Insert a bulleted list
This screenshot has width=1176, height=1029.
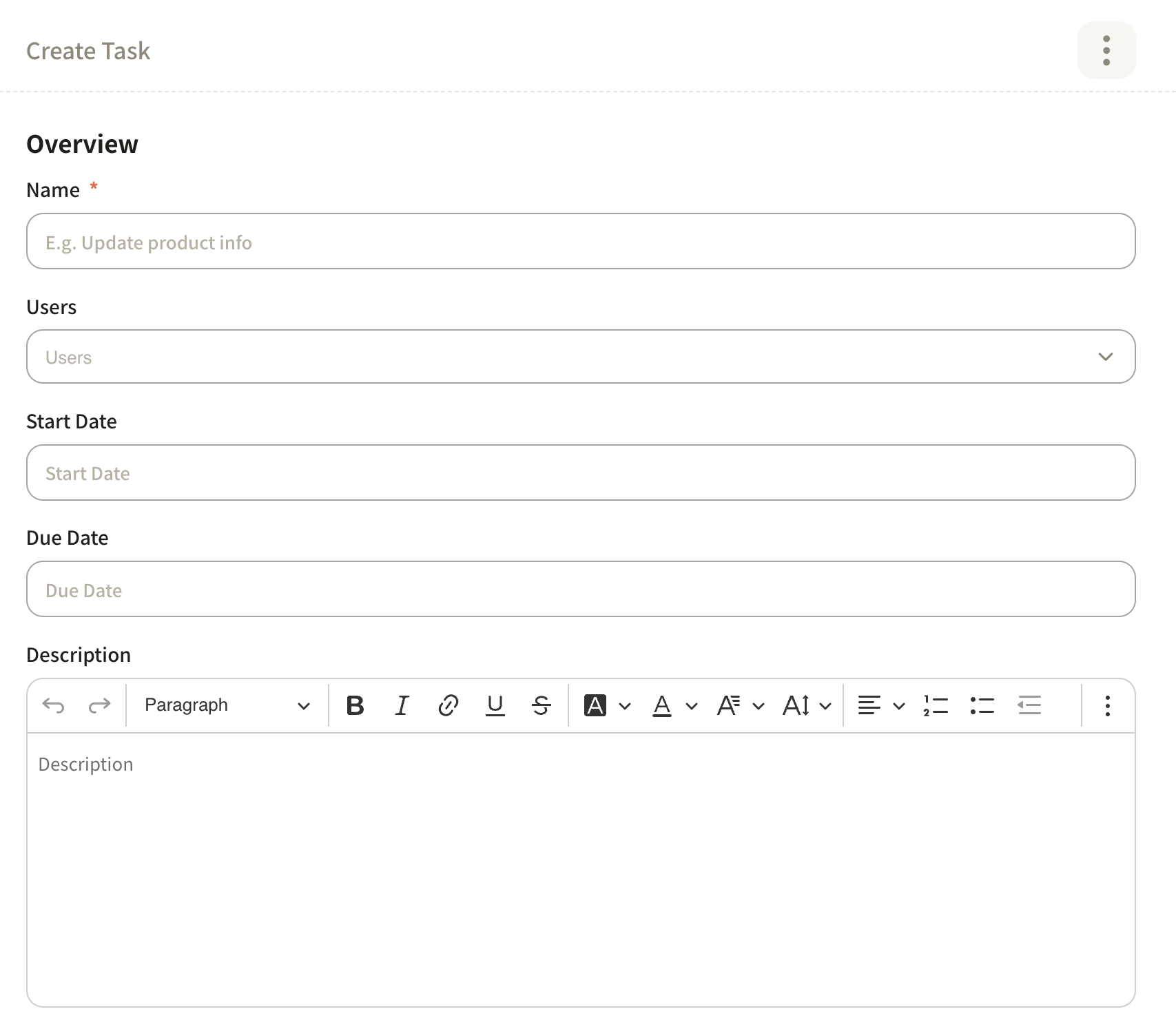coord(982,705)
